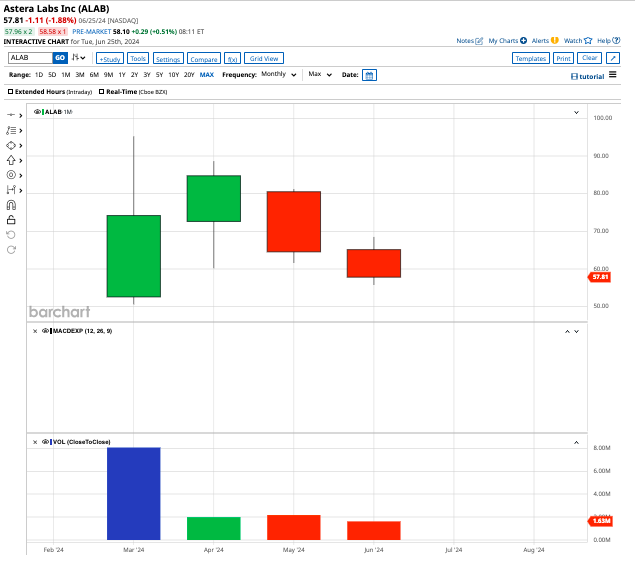The width and height of the screenshot is (635, 567).
Task: Open the Max period dropdown
Action: (320, 75)
